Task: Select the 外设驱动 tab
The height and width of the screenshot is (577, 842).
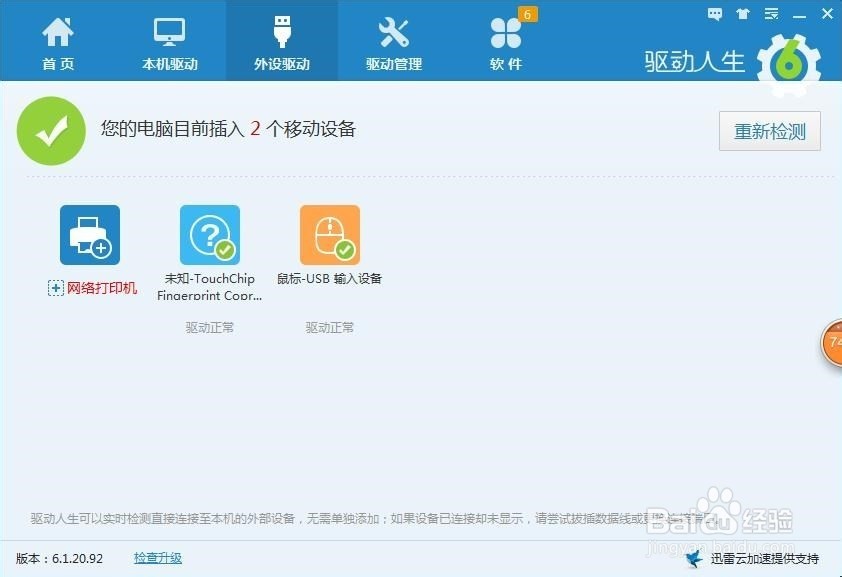Action: tap(282, 43)
